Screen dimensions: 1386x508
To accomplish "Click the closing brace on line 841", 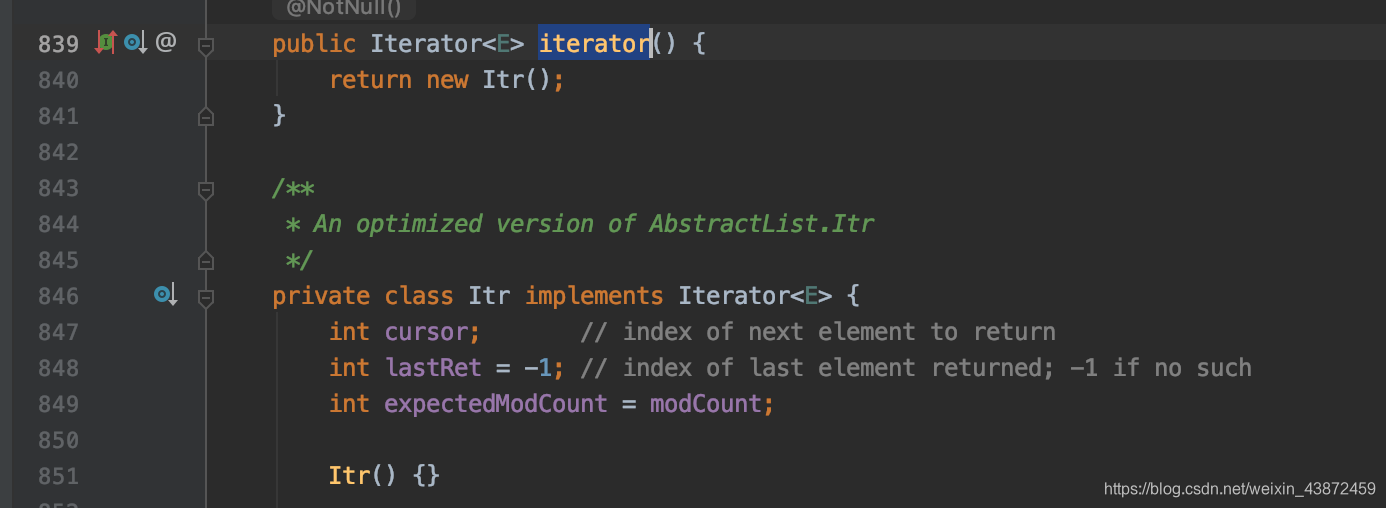I will point(279,116).
